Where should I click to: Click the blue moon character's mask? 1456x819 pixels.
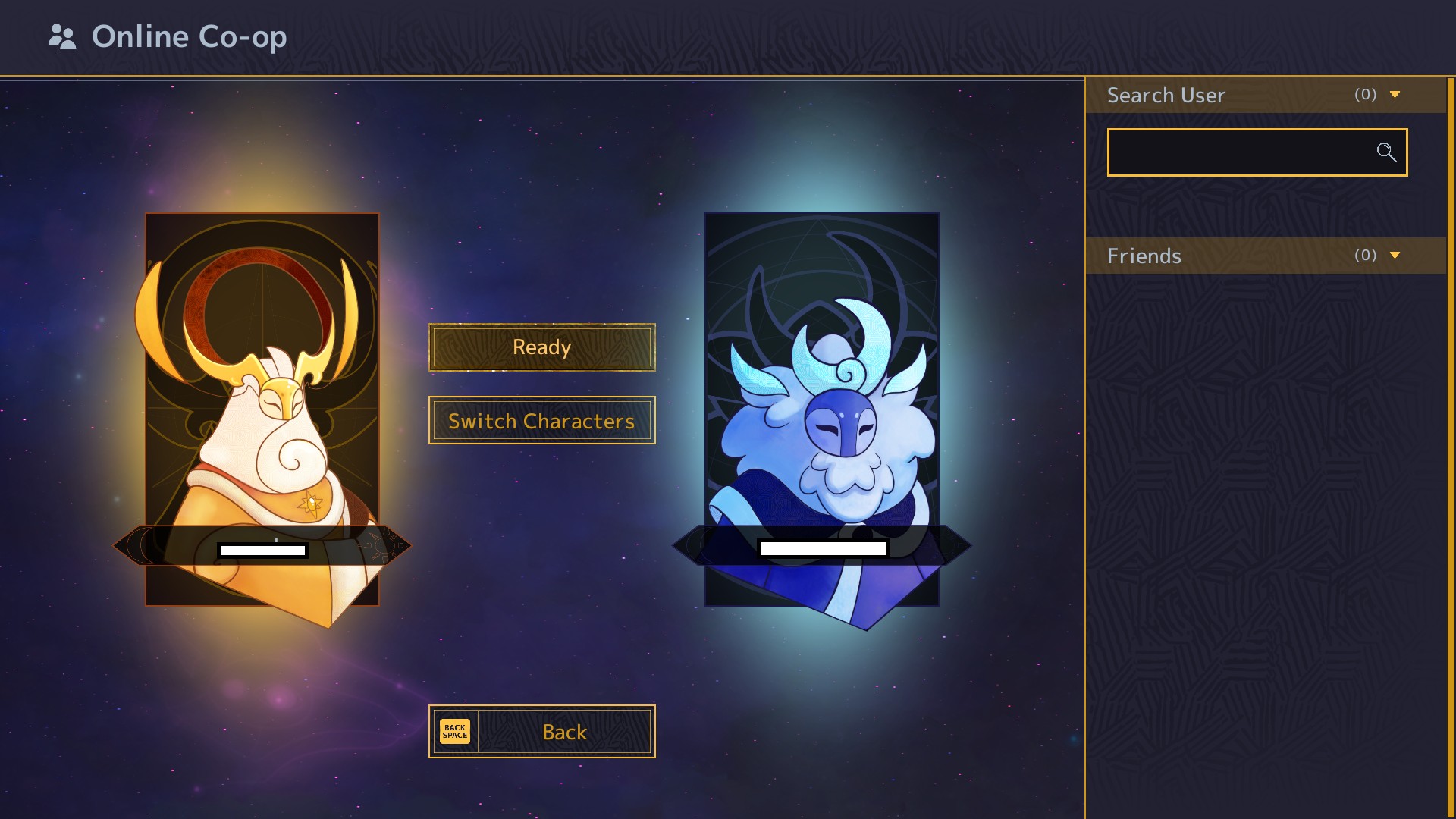pyautogui.click(x=839, y=422)
